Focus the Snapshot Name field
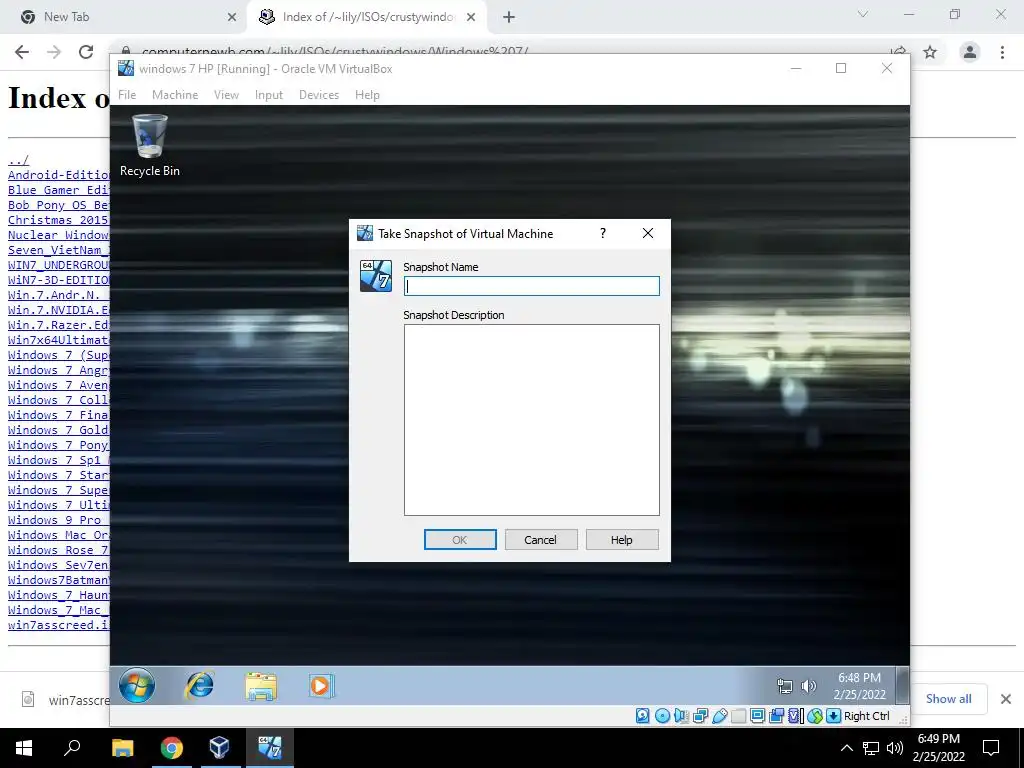 532,286
